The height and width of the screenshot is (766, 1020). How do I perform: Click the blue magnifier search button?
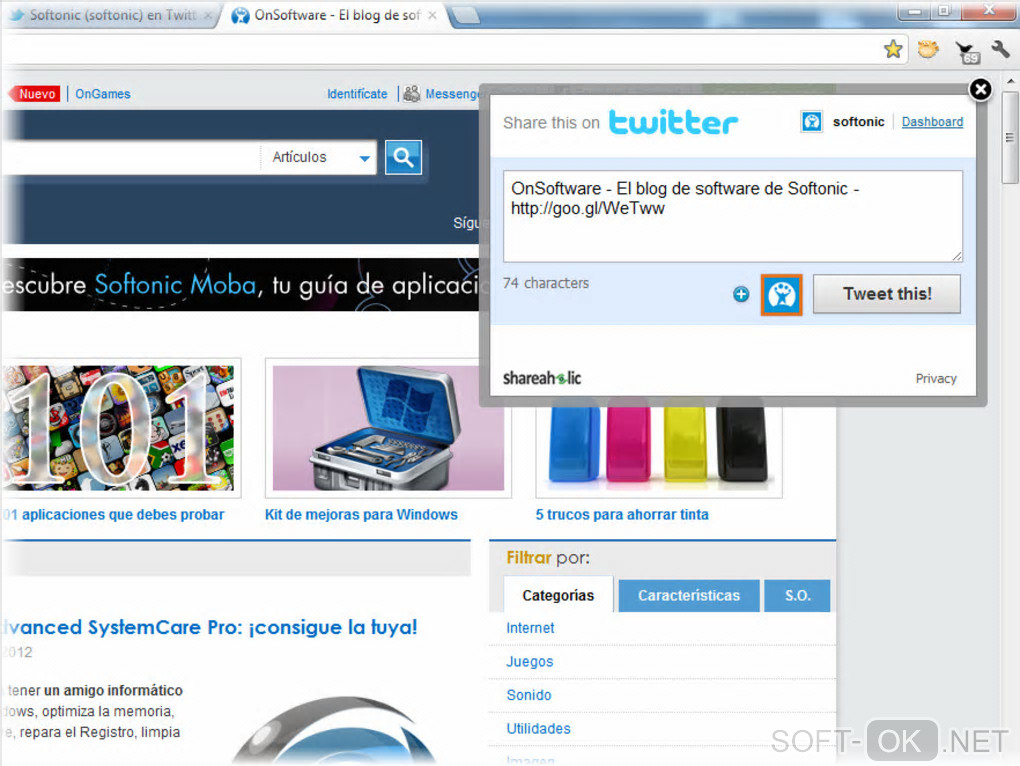point(403,157)
